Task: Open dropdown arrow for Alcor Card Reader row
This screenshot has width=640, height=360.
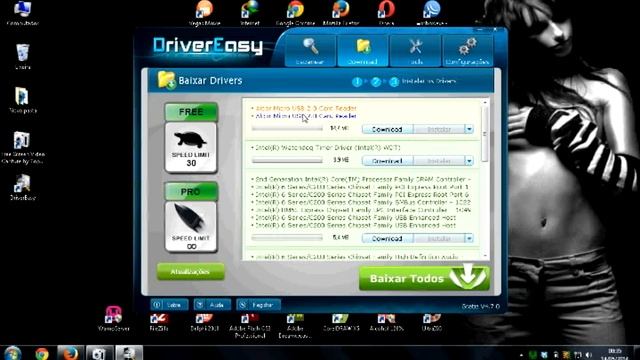Action: coord(469,129)
